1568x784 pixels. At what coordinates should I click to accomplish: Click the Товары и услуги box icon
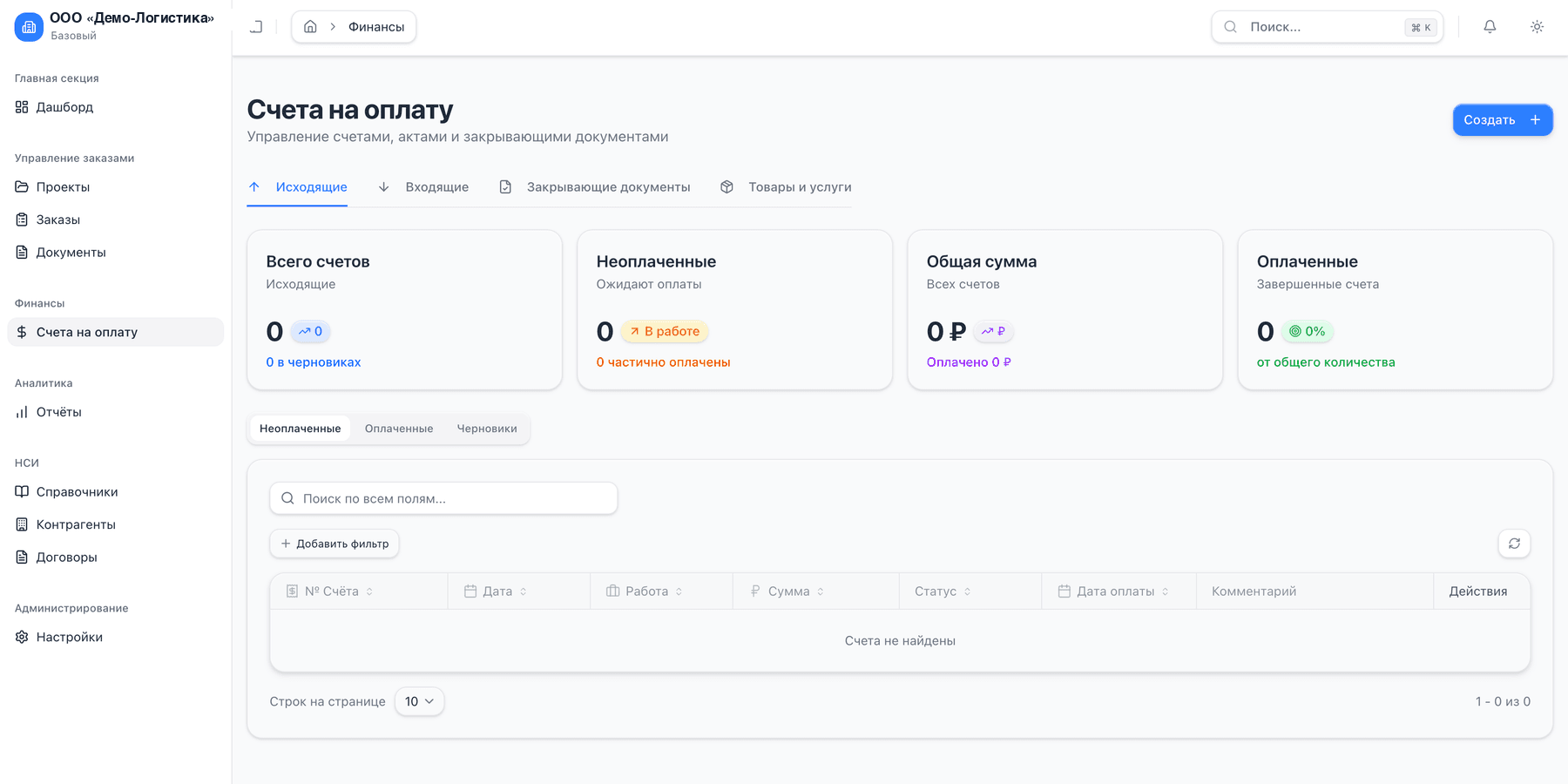click(x=727, y=187)
